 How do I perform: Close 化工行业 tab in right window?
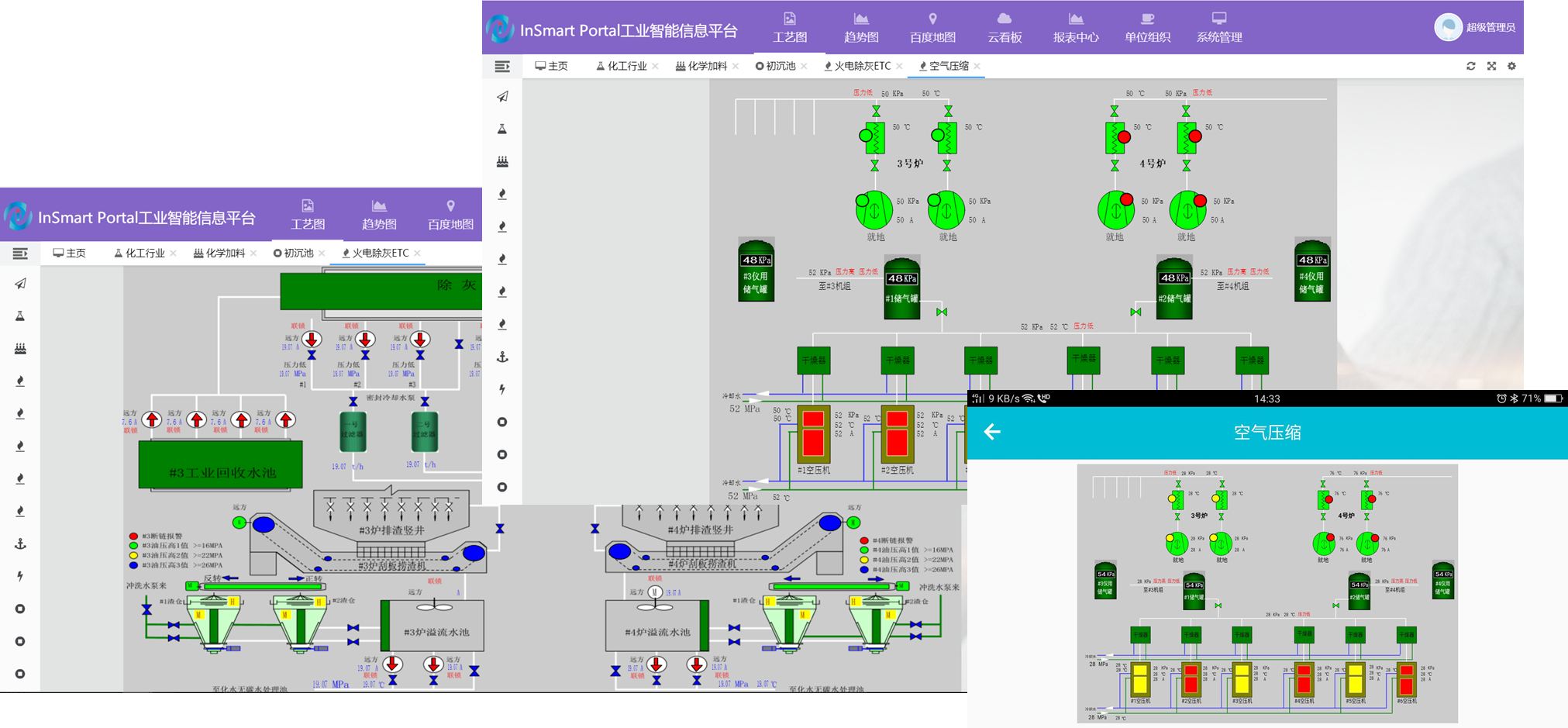[x=656, y=67]
